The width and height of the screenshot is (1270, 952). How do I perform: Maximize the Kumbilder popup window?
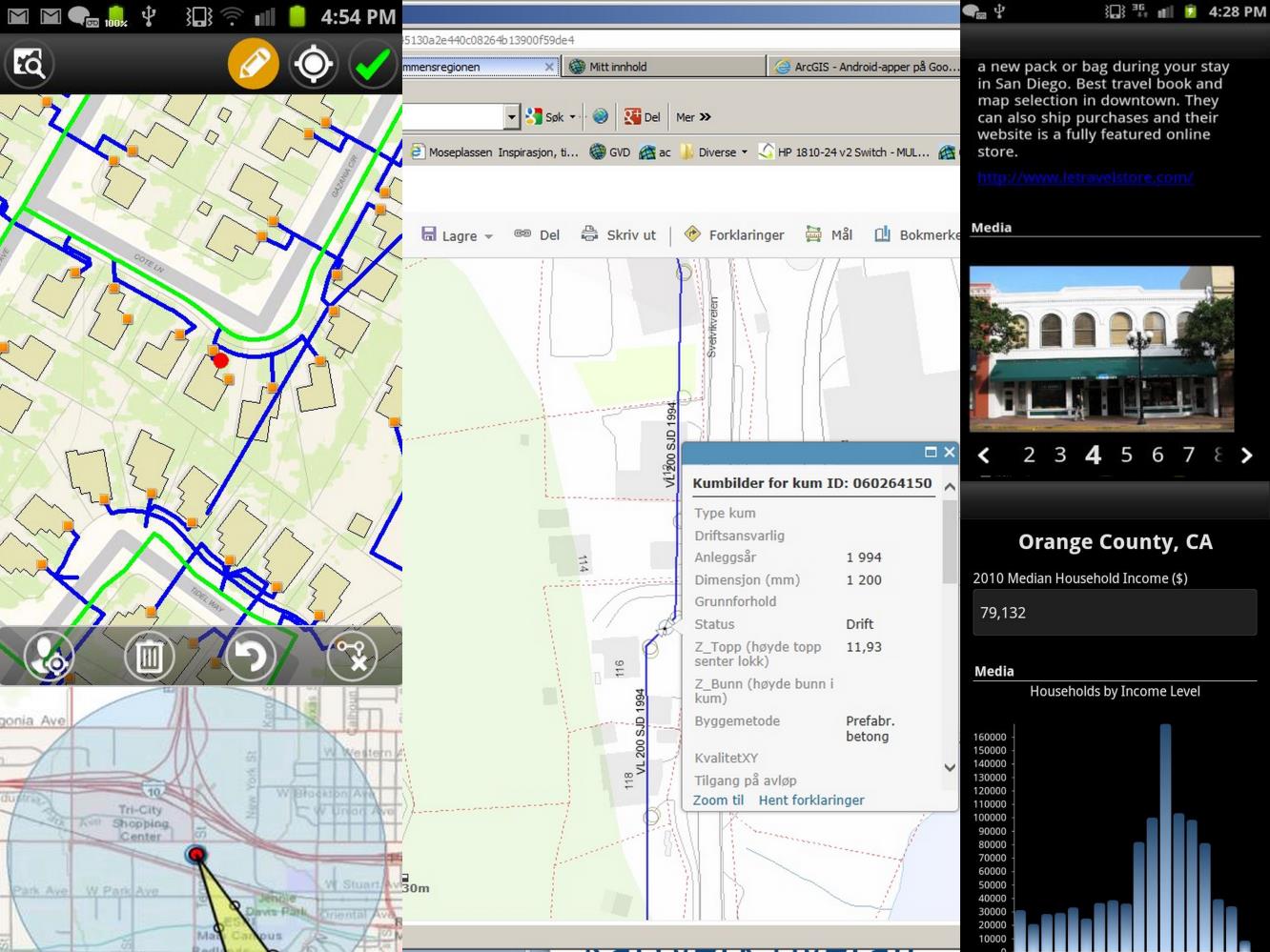coord(931,452)
